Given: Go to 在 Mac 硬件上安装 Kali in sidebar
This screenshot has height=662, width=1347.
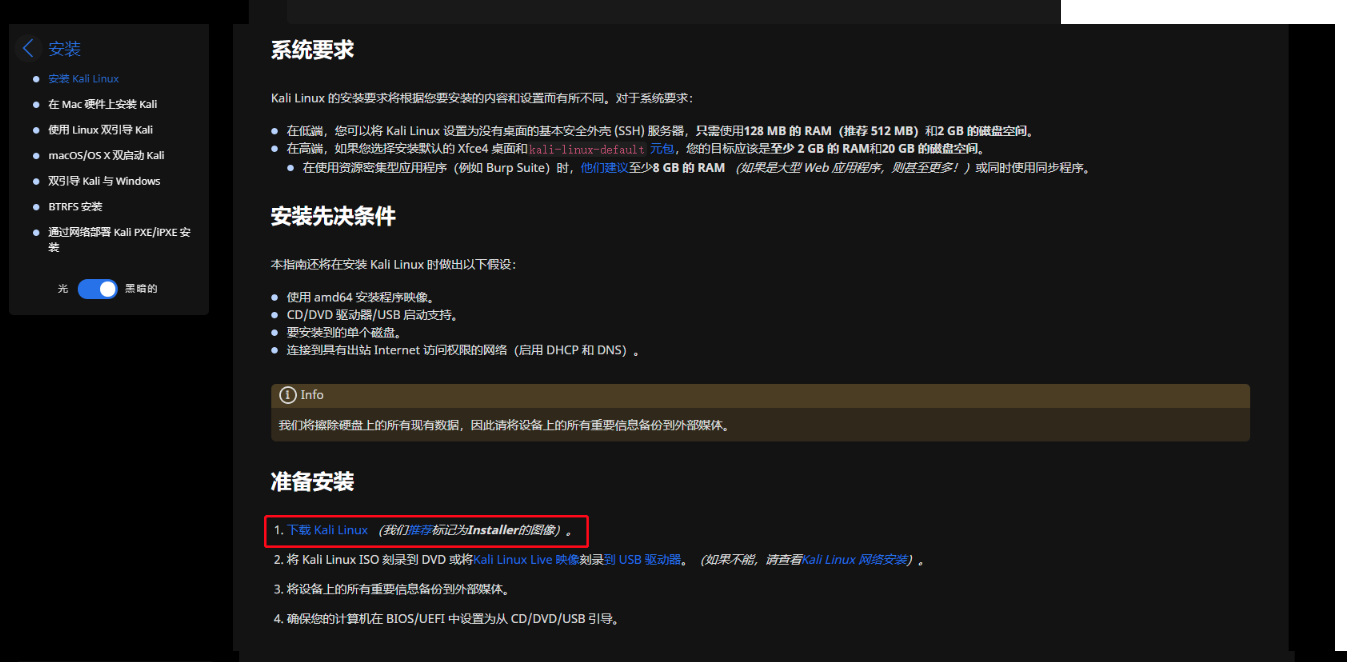Looking at the screenshot, I should click(x=102, y=104).
